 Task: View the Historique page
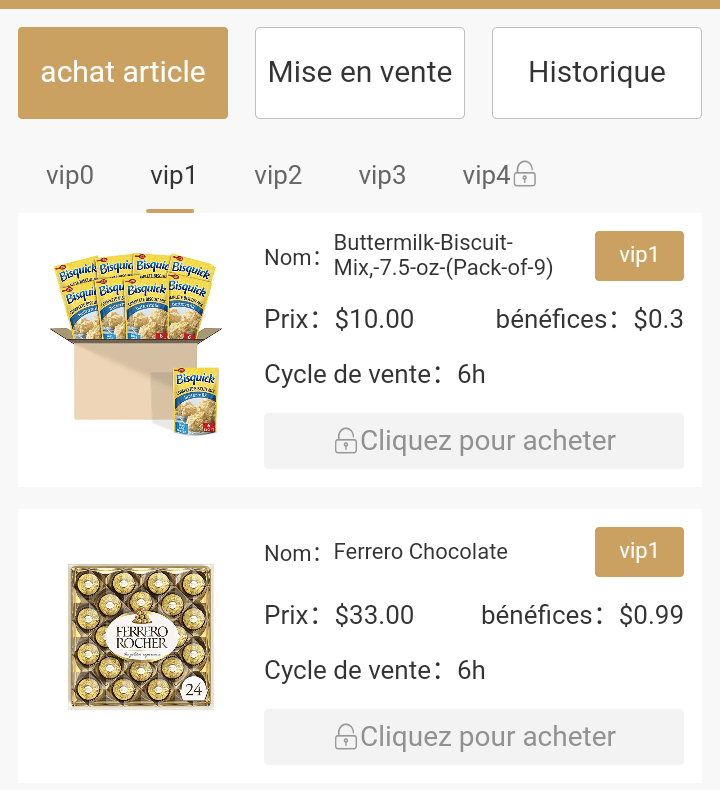click(597, 73)
